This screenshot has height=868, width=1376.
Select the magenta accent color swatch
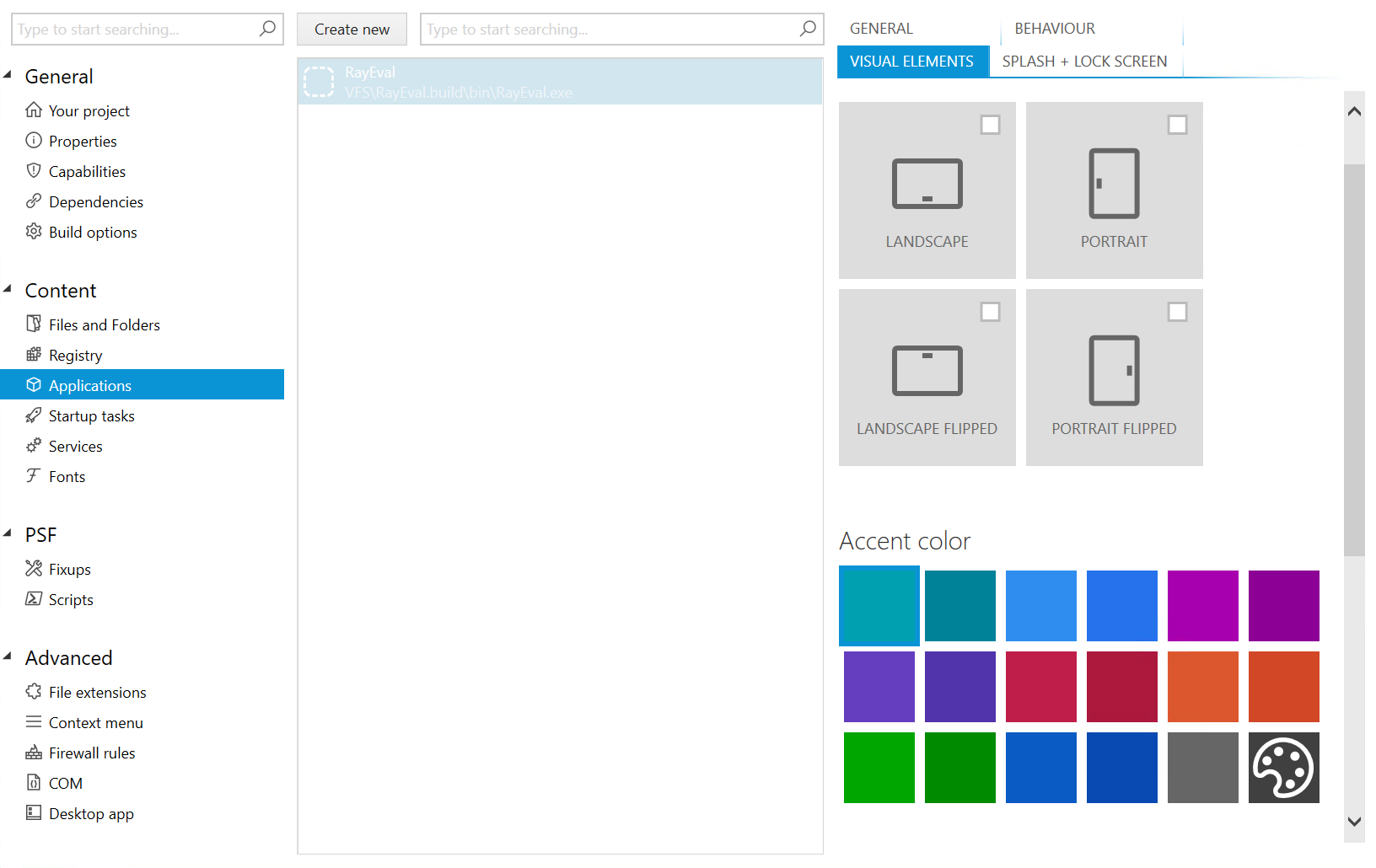pyautogui.click(x=1203, y=605)
